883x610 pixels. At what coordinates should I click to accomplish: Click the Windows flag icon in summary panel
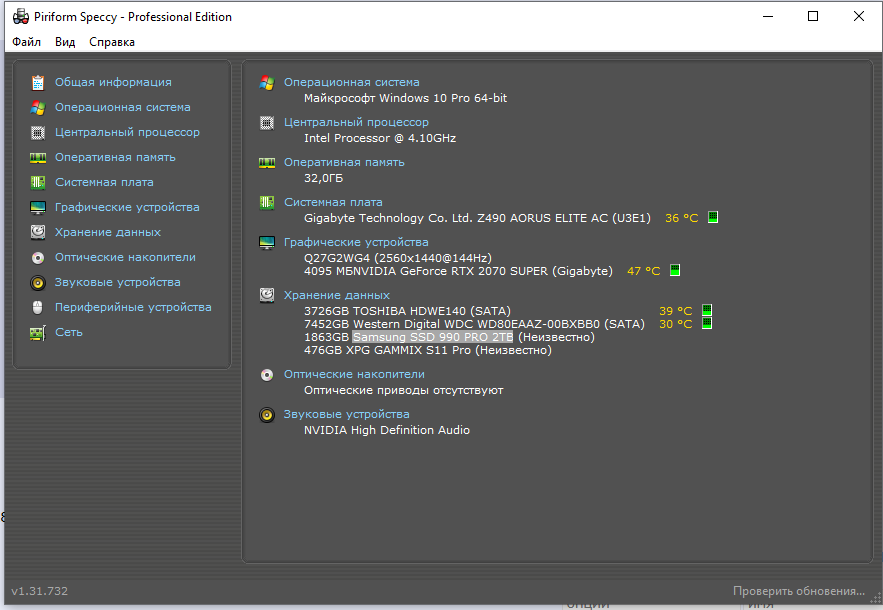(267, 83)
